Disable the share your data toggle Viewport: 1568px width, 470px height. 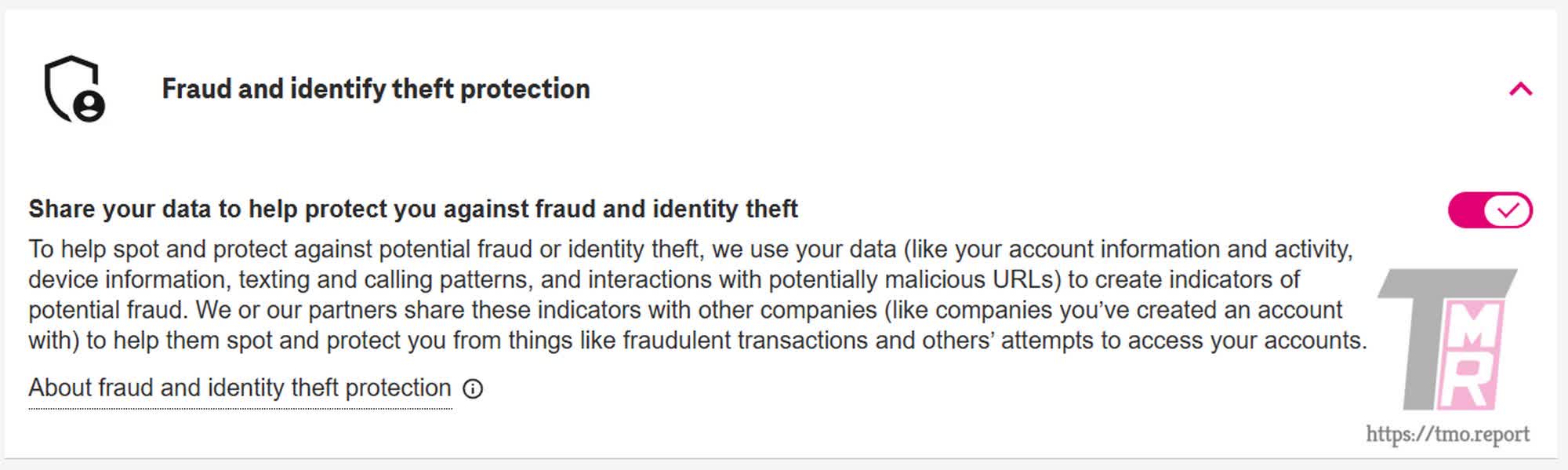[1490, 210]
